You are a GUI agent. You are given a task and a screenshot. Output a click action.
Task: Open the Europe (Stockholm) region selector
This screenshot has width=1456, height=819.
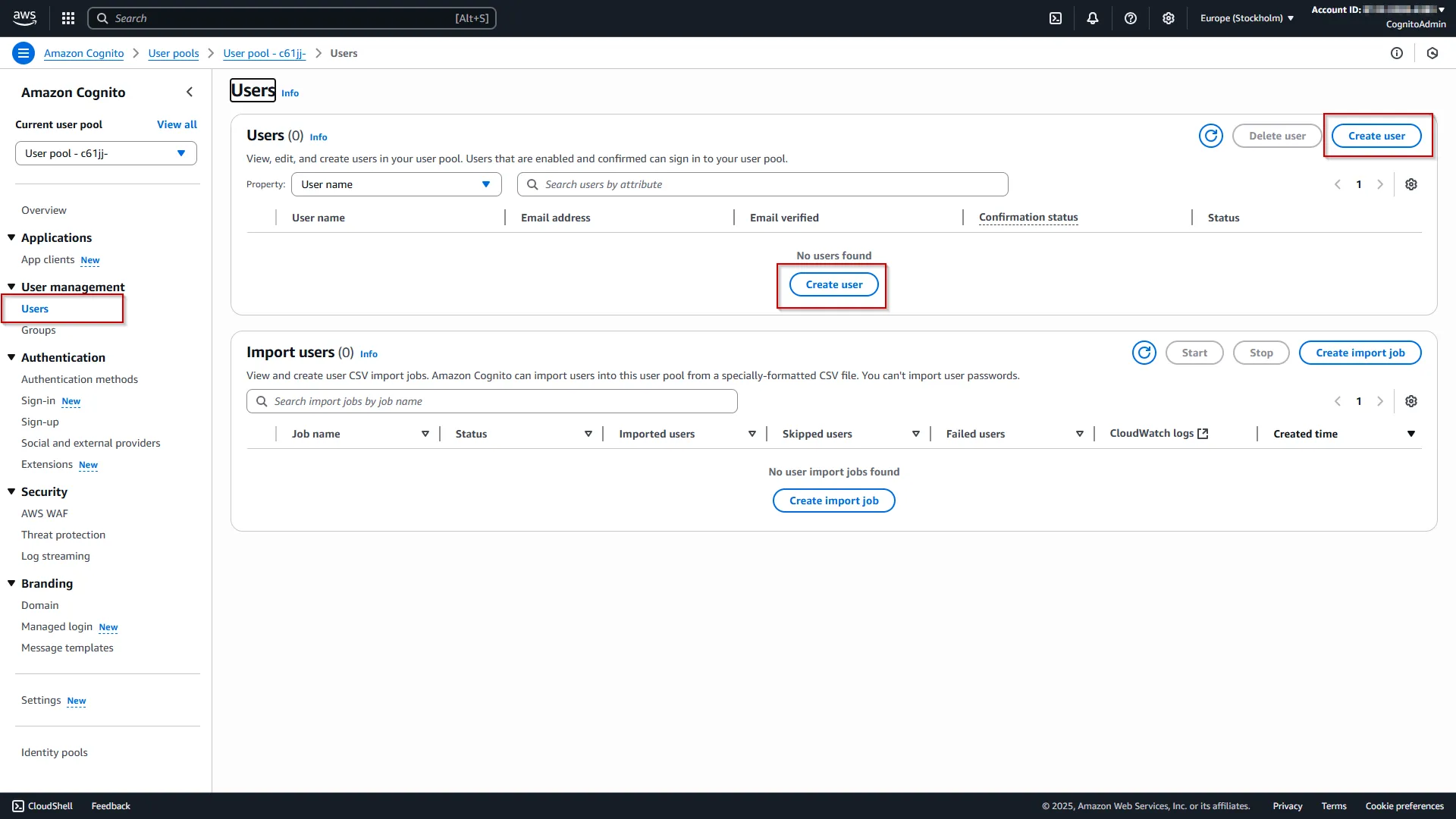pyautogui.click(x=1247, y=18)
